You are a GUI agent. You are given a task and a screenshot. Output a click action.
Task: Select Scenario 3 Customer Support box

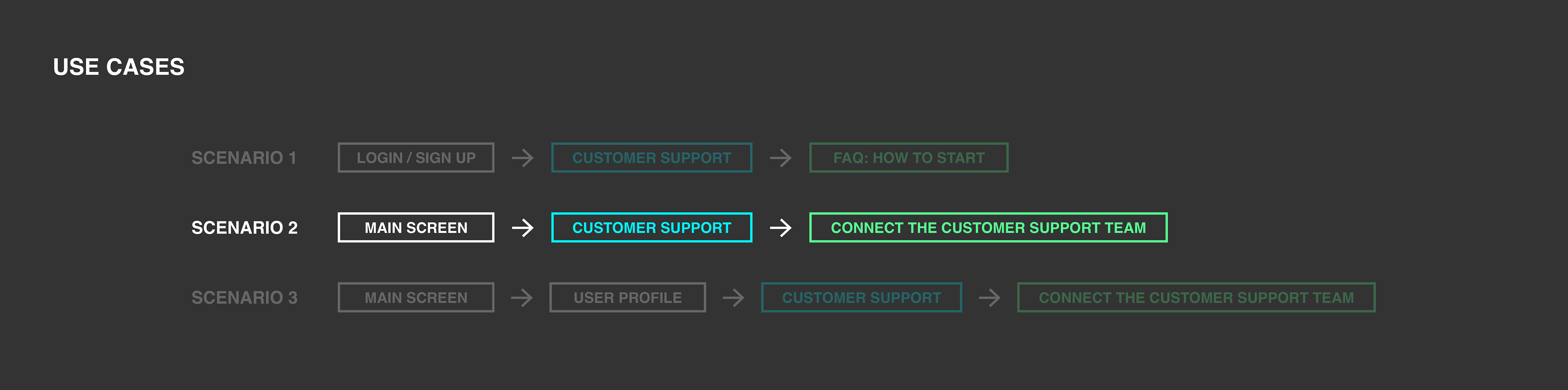(x=861, y=298)
